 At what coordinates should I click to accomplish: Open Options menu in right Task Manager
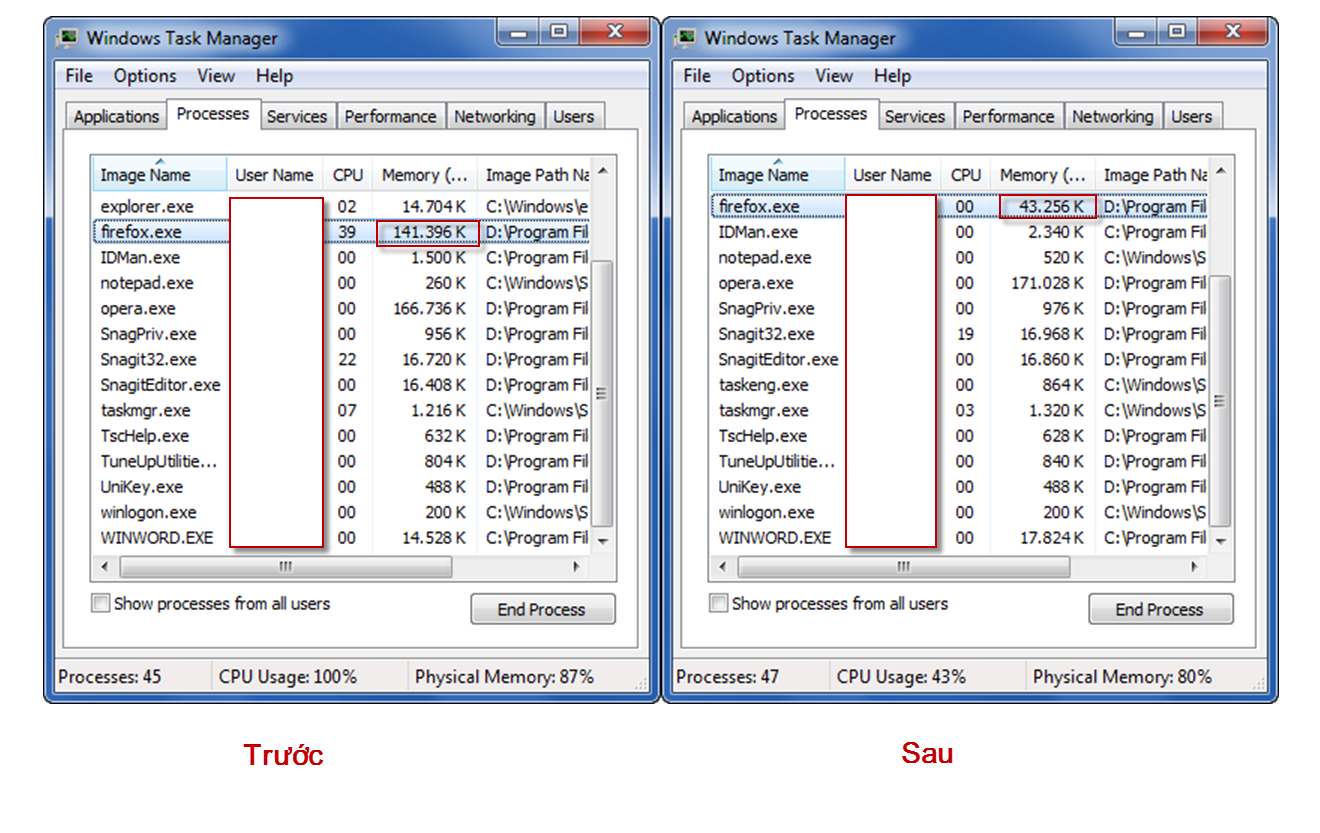pyautogui.click(x=763, y=76)
